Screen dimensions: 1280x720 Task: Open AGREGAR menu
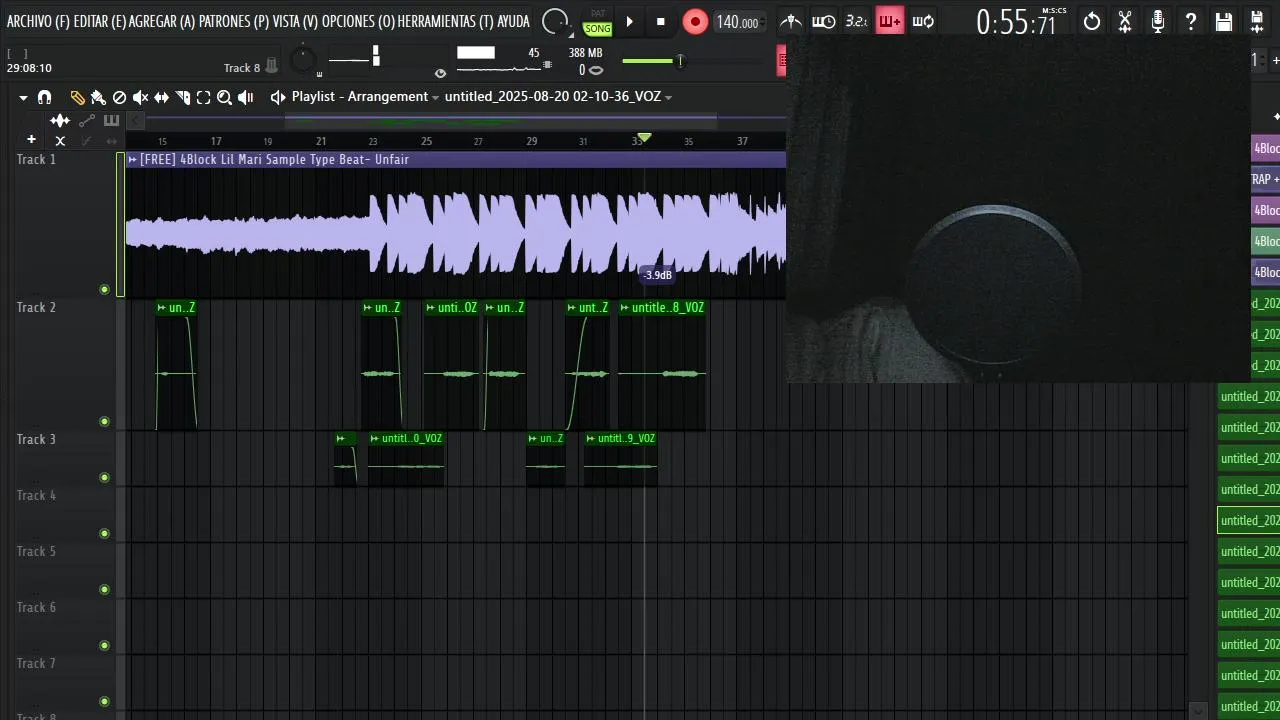(162, 21)
